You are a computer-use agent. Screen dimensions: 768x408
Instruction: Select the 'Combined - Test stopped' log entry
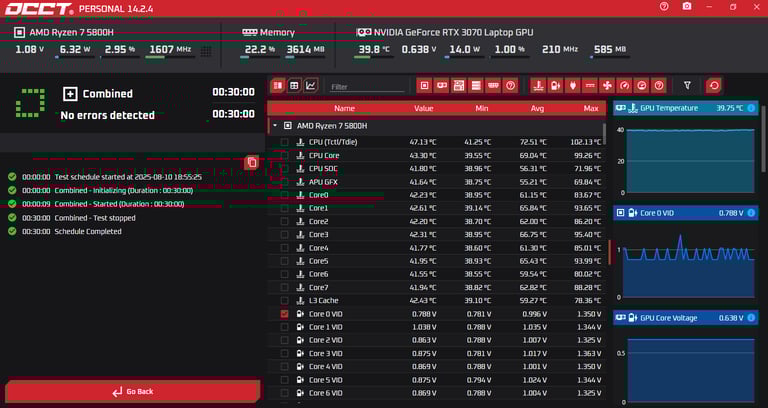[95, 217]
